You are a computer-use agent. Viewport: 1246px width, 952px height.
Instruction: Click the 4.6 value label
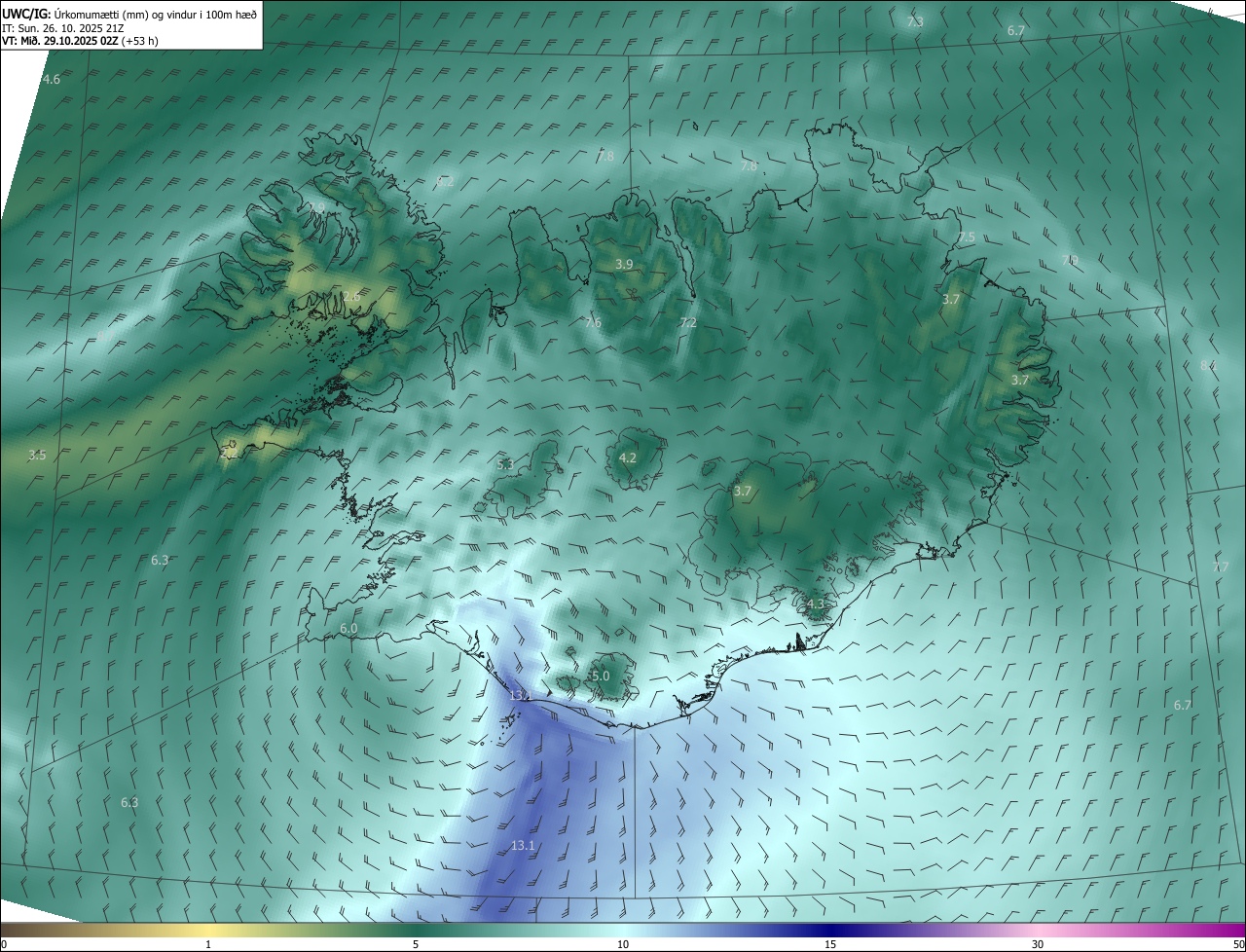pyautogui.click(x=52, y=79)
